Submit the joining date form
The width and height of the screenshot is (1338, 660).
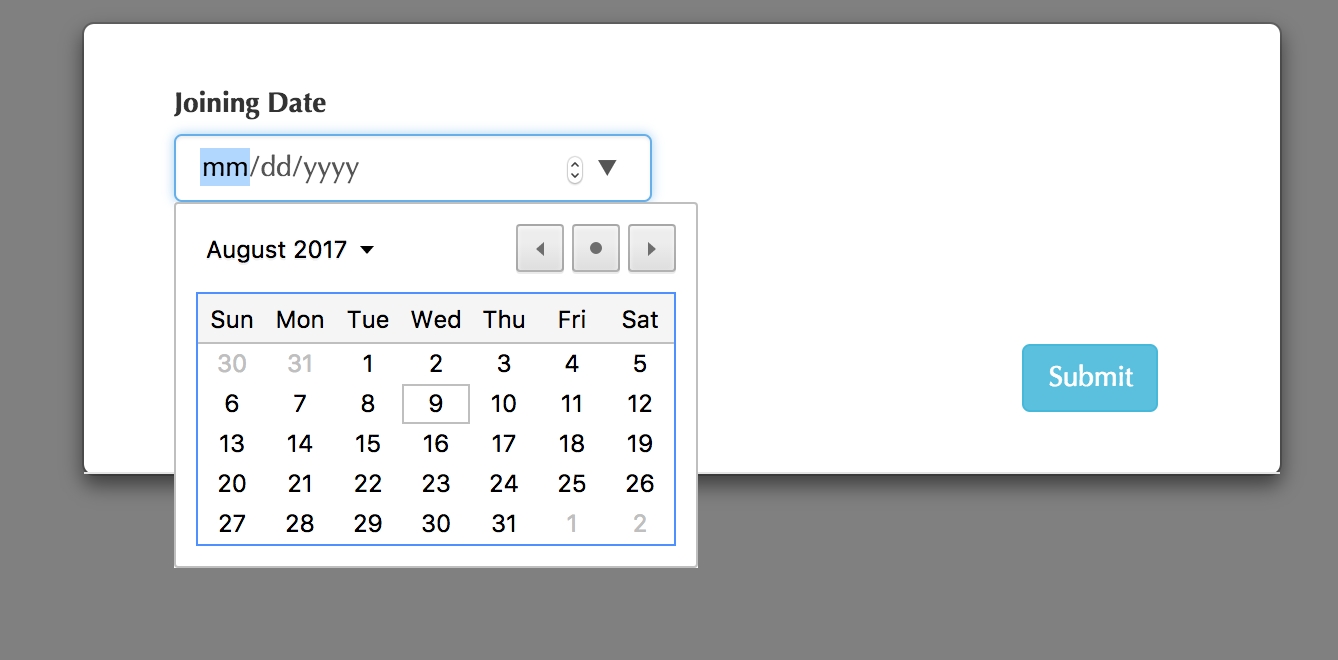(1090, 378)
